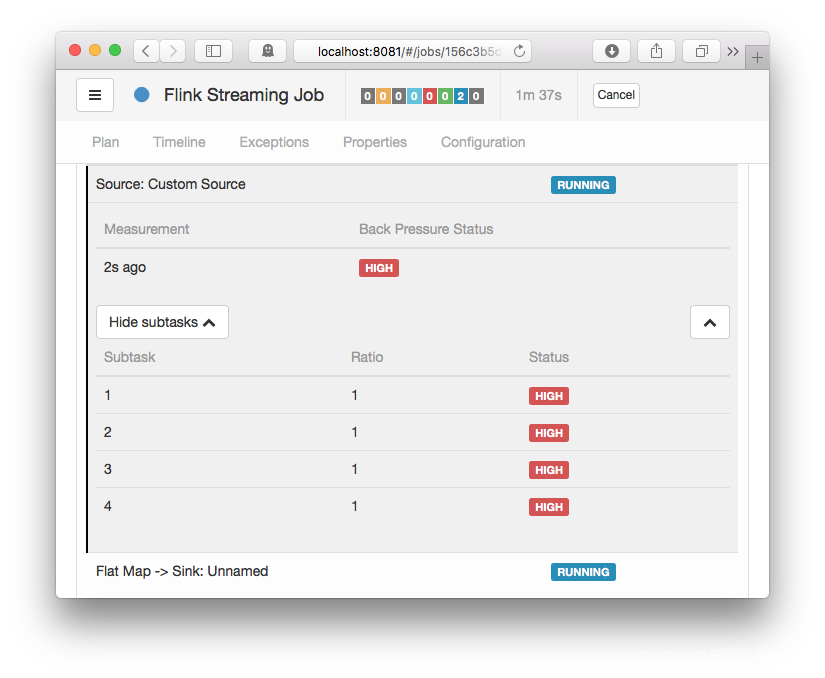The image size is (825, 678).
Task: Click the Ghostery ghost extension icon
Action: (267, 51)
